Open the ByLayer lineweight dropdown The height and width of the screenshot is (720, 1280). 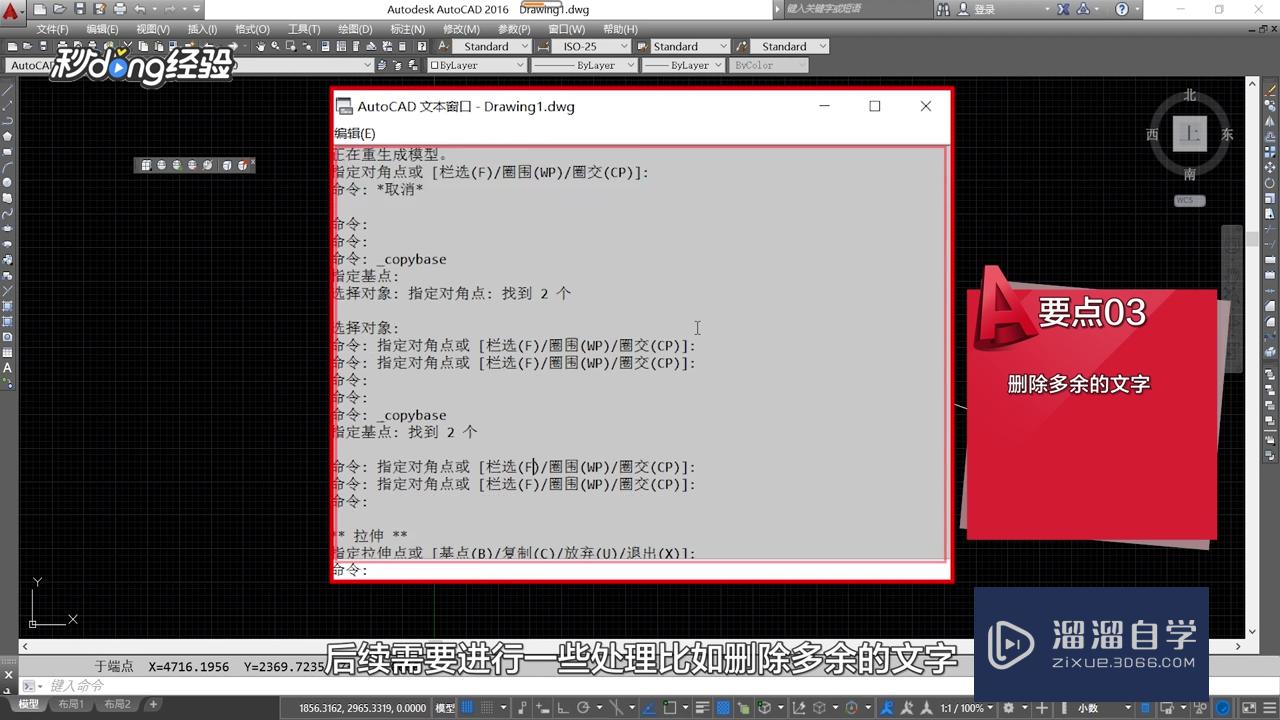click(x=683, y=65)
